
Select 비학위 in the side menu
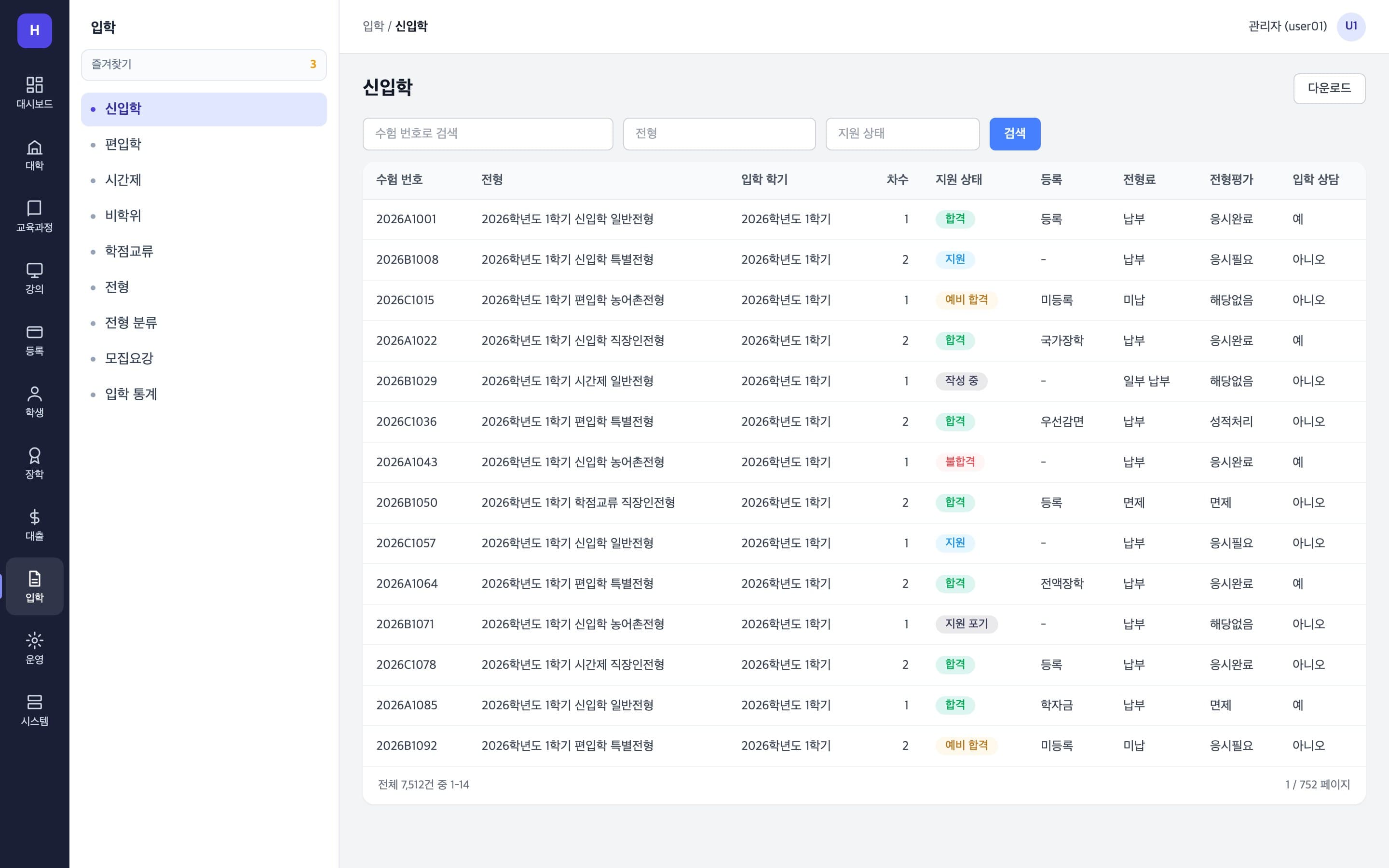coord(204,216)
